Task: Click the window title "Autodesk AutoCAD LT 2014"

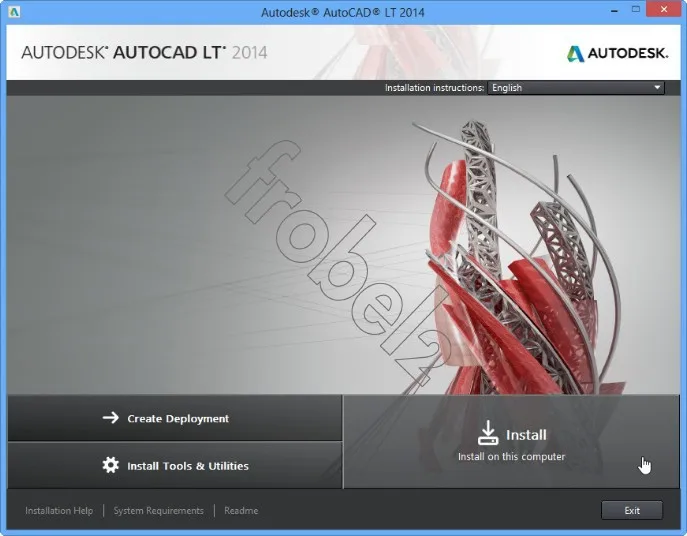Action: 343,12
